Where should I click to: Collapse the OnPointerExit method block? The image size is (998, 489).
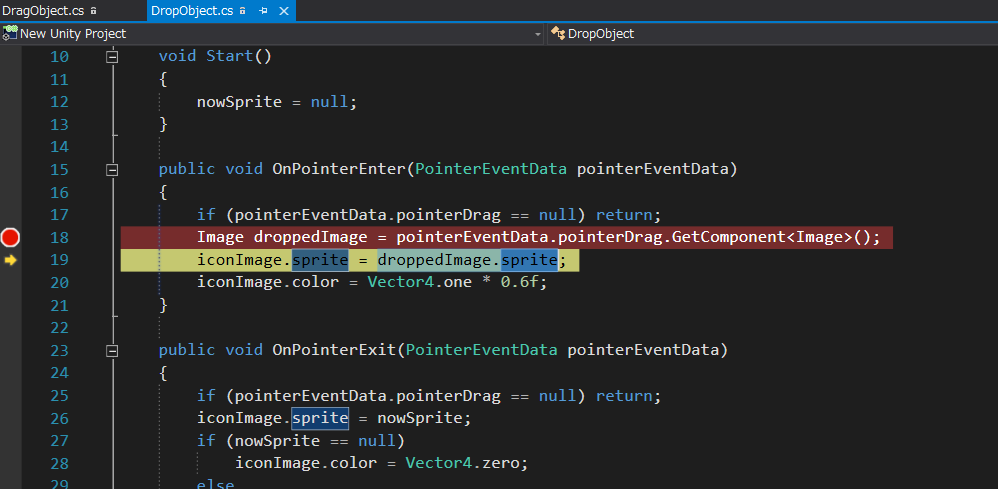point(113,350)
